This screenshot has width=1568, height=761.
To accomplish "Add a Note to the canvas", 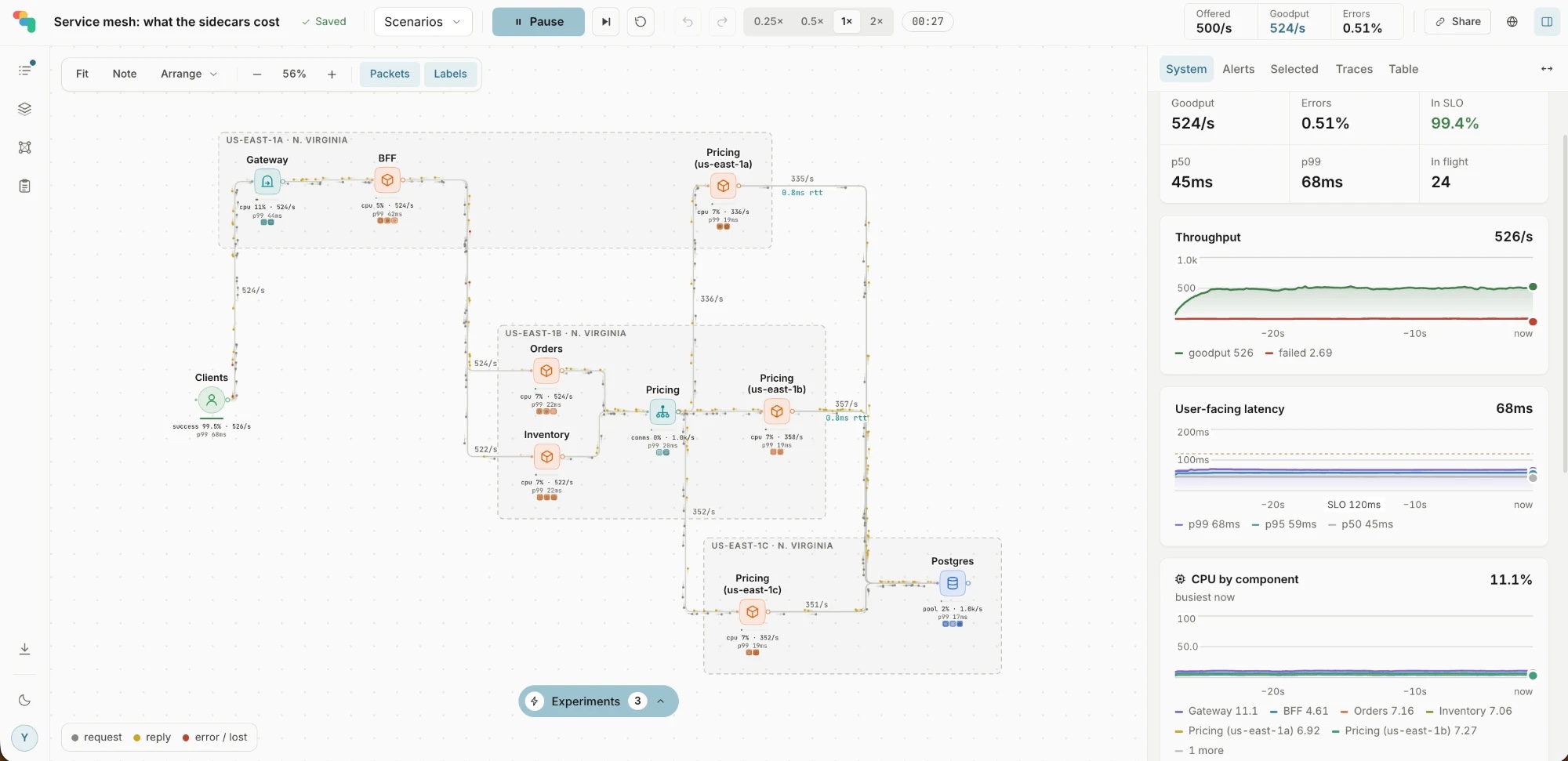I will click(x=125, y=74).
